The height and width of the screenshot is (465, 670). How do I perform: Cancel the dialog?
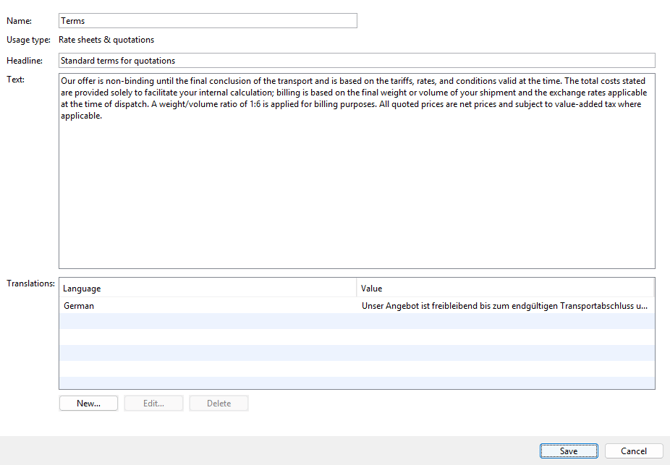633,451
